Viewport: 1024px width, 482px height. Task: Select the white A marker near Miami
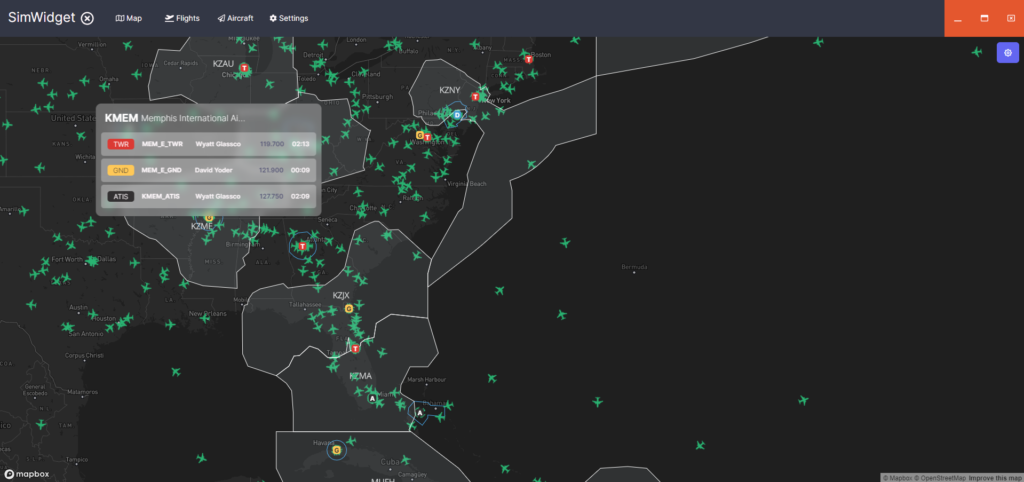click(x=373, y=397)
